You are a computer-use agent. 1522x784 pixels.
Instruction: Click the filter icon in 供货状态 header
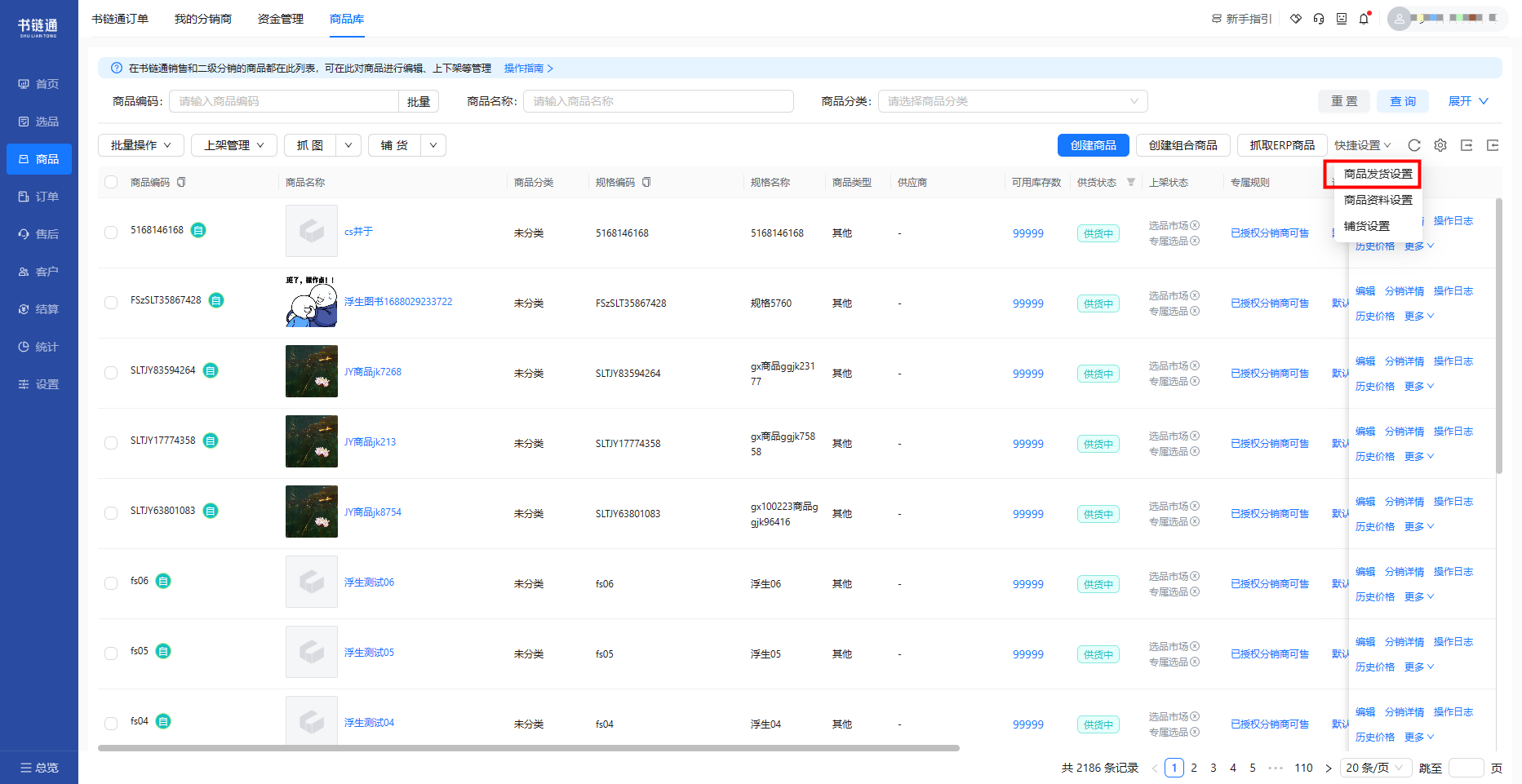point(1131,182)
